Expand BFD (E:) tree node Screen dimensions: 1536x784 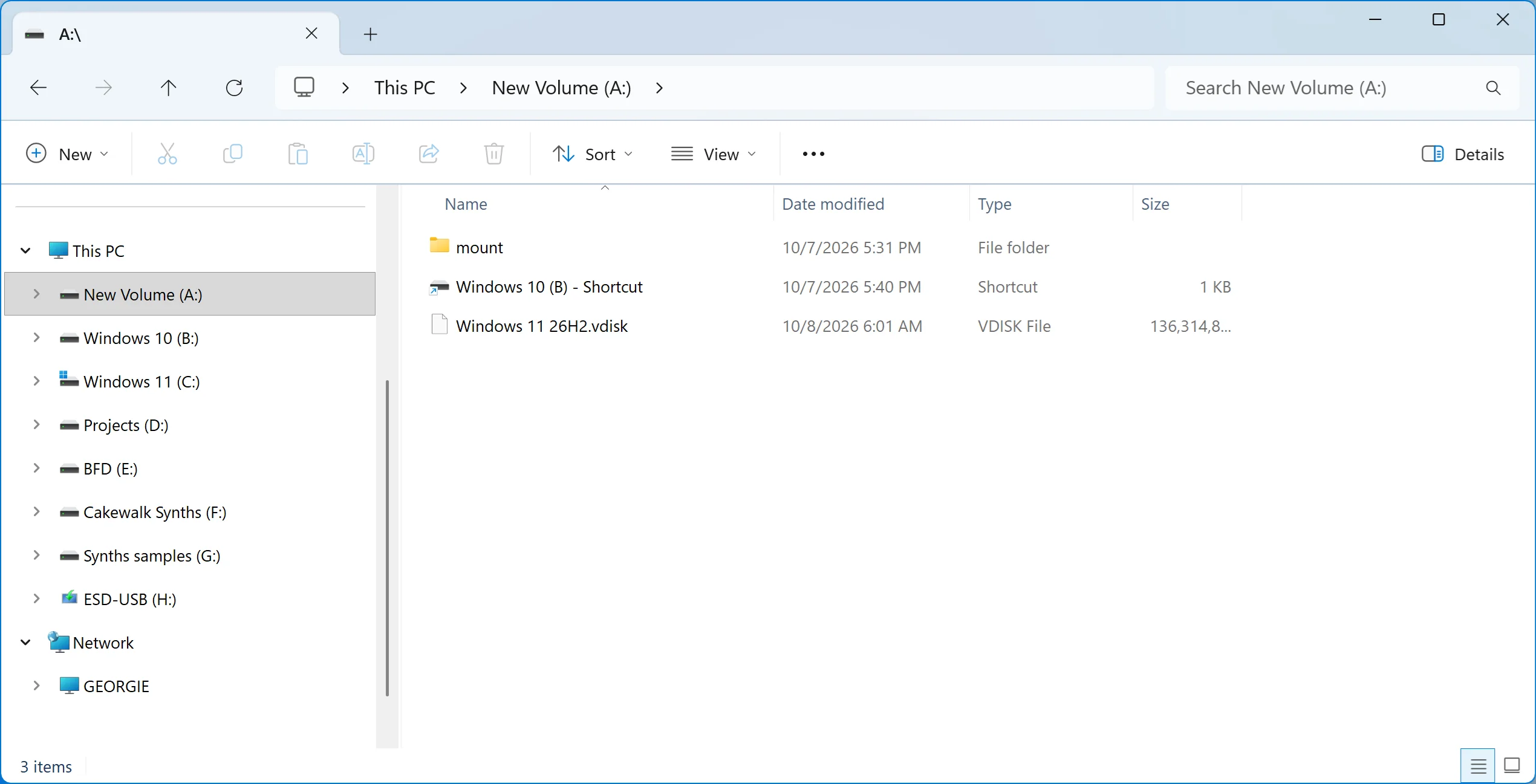[36, 468]
